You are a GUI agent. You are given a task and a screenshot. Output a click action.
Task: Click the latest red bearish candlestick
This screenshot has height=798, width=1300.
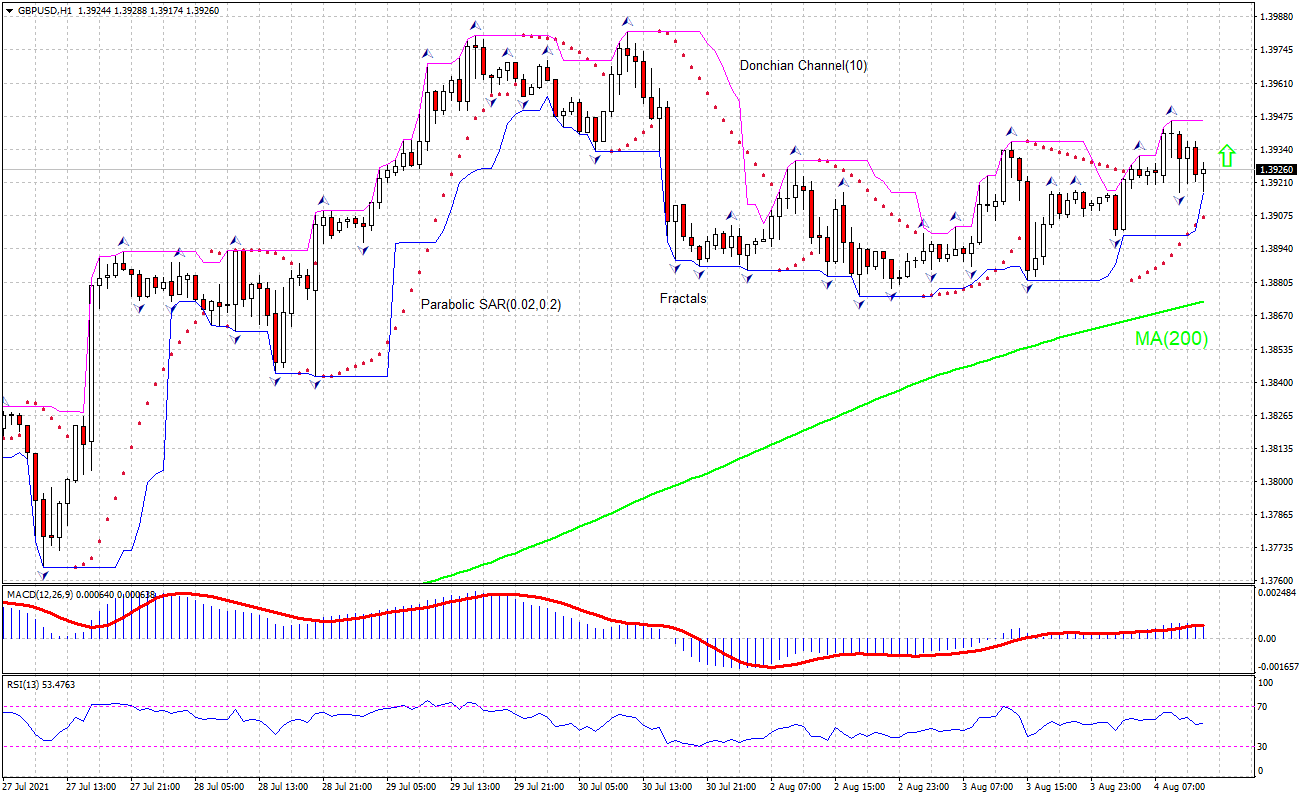pos(1194,160)
